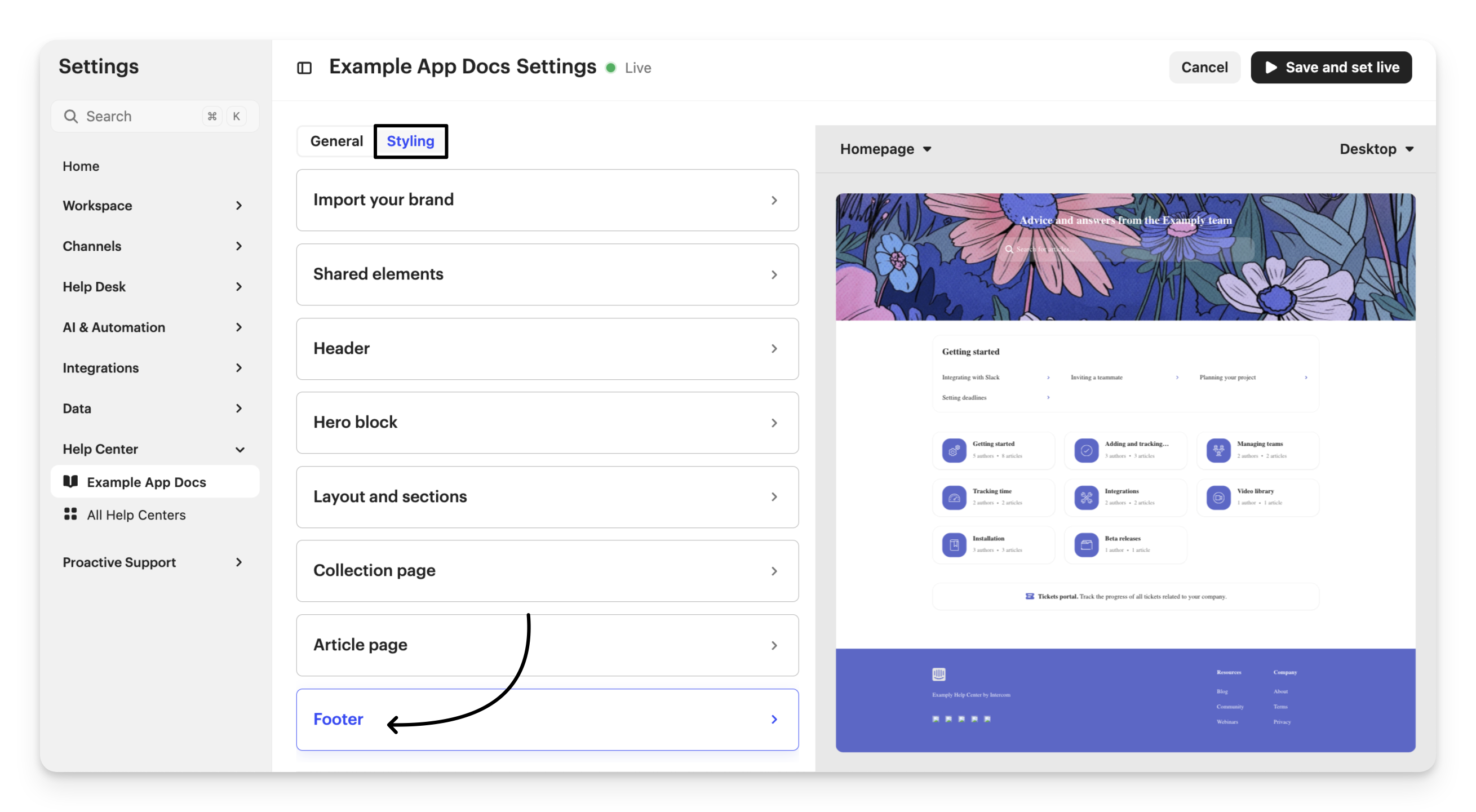1476x812 pixels.
Task: Open the Desktop device dropdown
Action: click(x=1376, y=149)
